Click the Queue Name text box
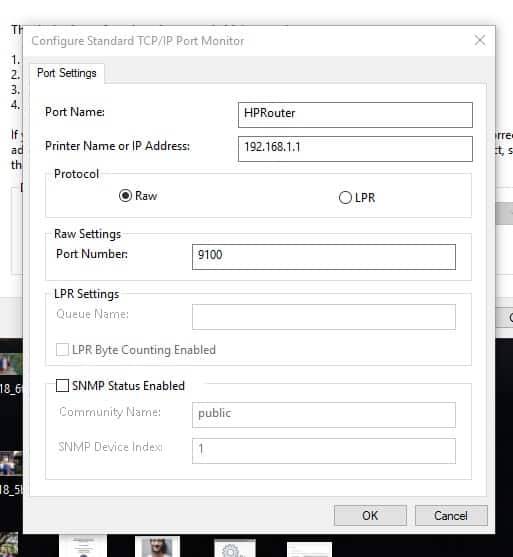This screenshot has width=513, height=557. tap(324, 317)
